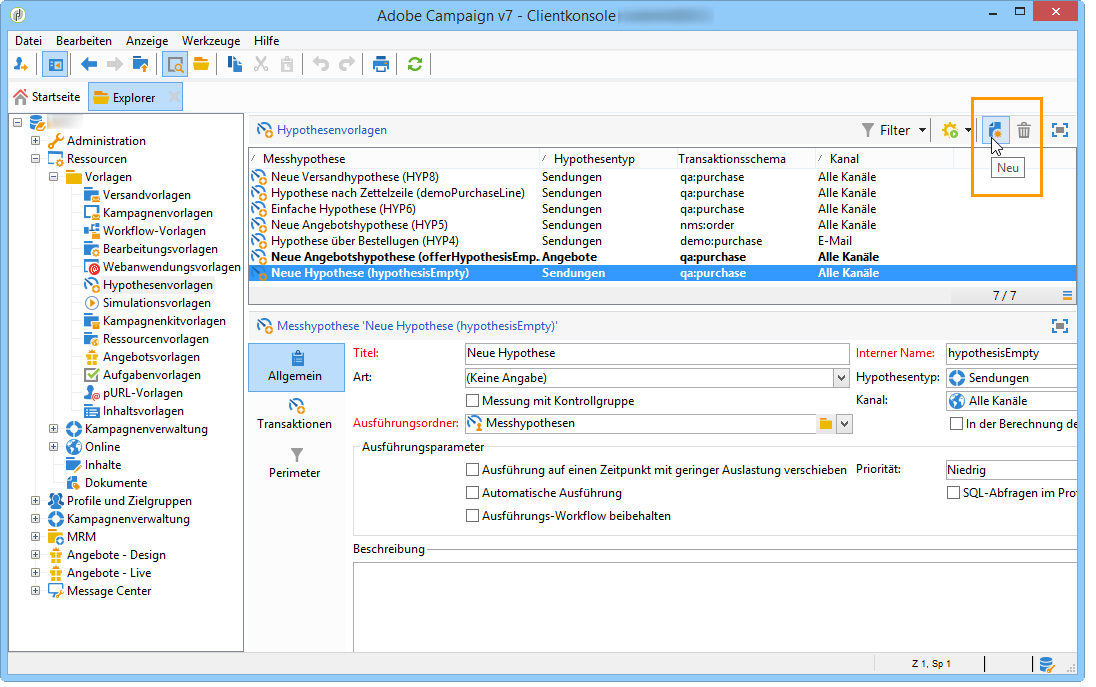Enable Automatische Ausführung checkbox
The image size is (1096, 687).
pyautogui.click(x=473, y=493)
